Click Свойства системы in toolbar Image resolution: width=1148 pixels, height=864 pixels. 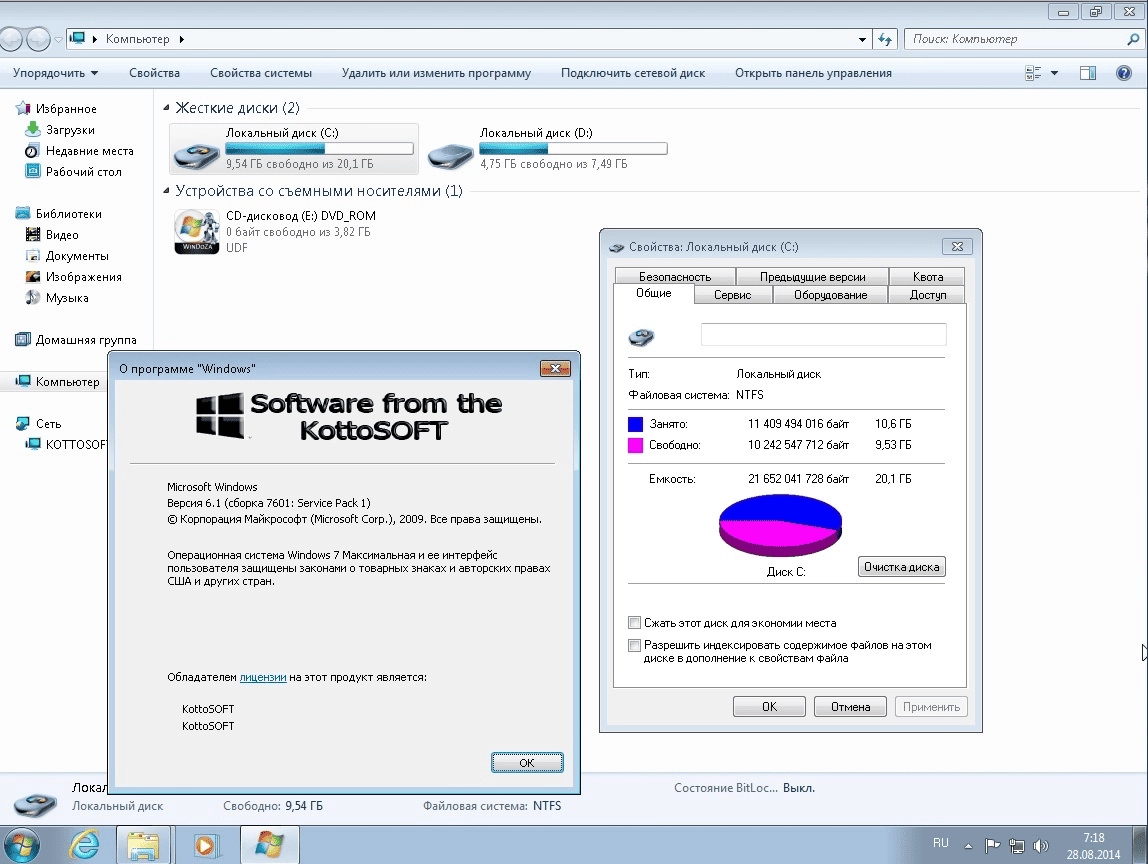pyautogui.click(x=261, y=73)
